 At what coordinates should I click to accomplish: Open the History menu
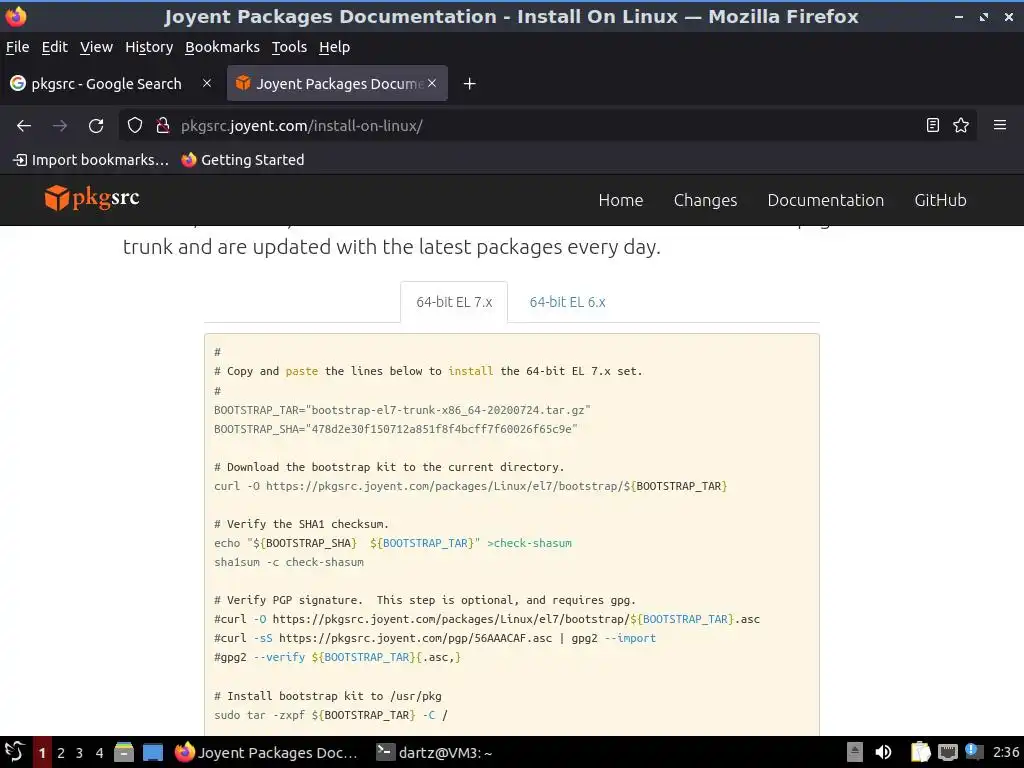click(x=149, y=47)
